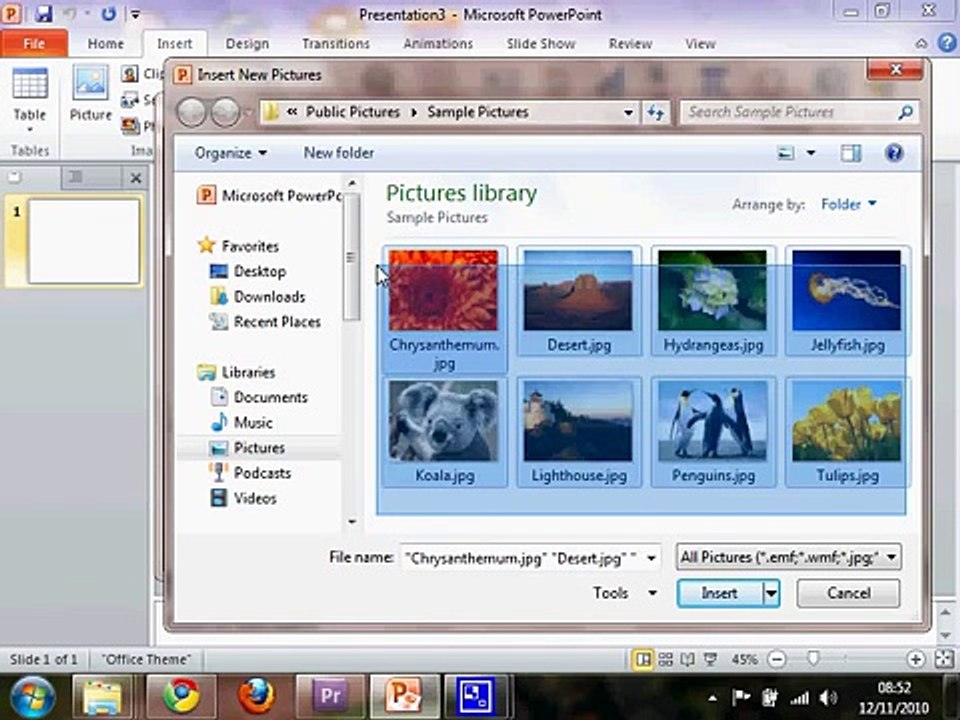Viewport: 960px width, 720px height.
Task: Start Slide Show icon in status bar
Action: coord(710,659)
